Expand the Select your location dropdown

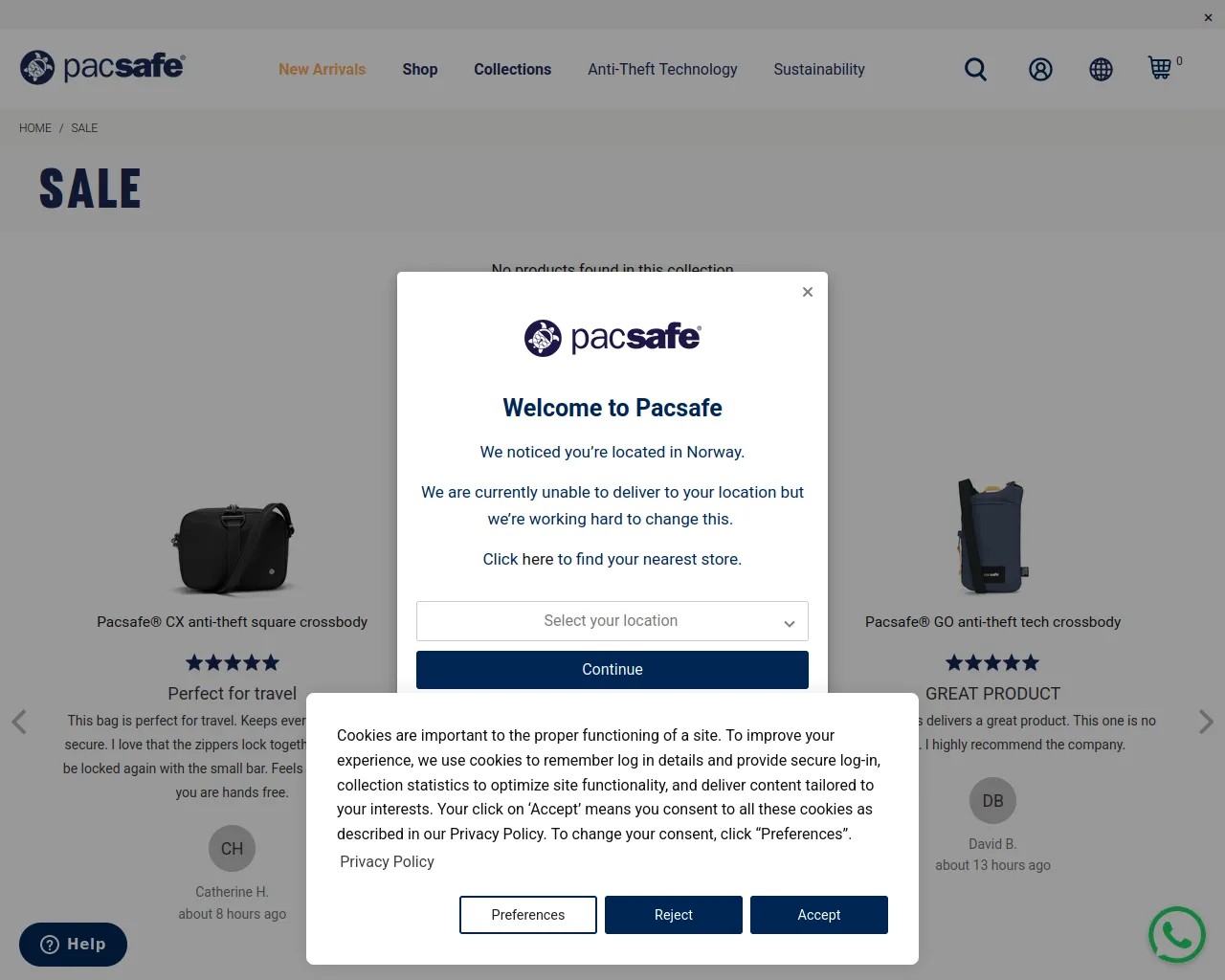pos(612,621)
